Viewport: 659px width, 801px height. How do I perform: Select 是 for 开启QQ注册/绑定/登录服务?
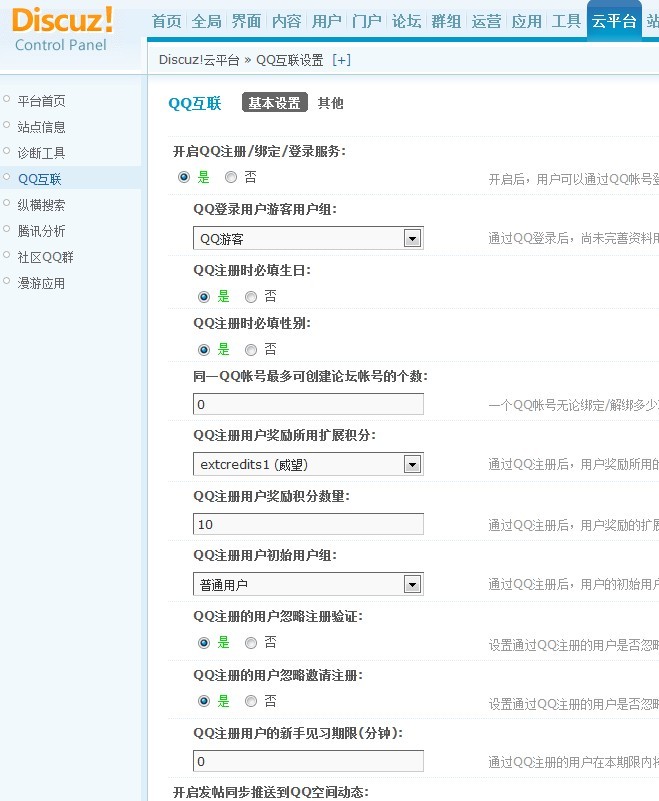coord(183,177)
